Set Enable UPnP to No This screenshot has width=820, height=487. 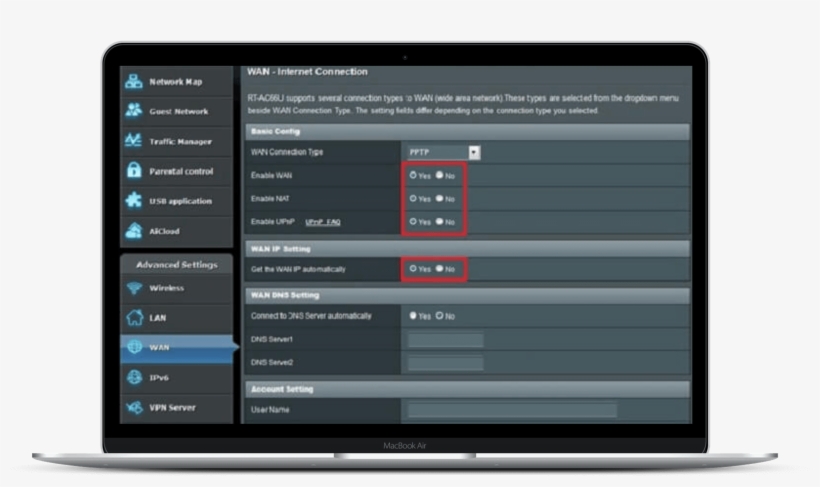click(x=439, y=221)
